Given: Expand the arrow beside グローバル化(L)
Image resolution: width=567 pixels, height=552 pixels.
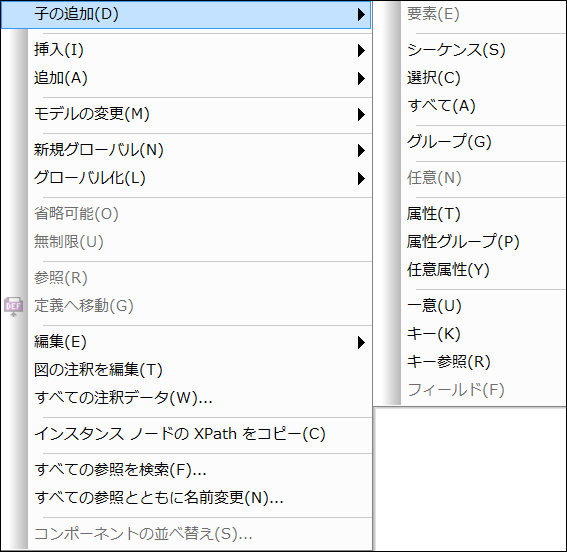Looking at the screenshot, I should 361,179.
